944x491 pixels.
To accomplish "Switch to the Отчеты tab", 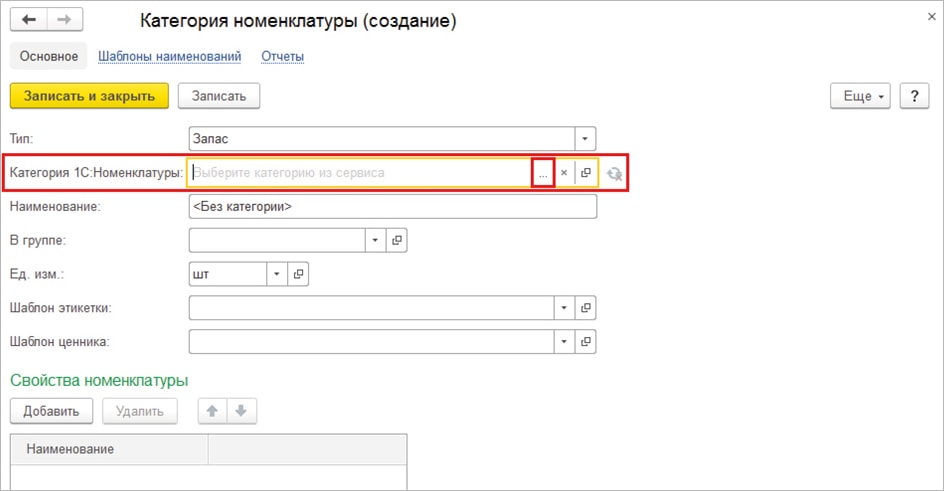I will [283, 56].
